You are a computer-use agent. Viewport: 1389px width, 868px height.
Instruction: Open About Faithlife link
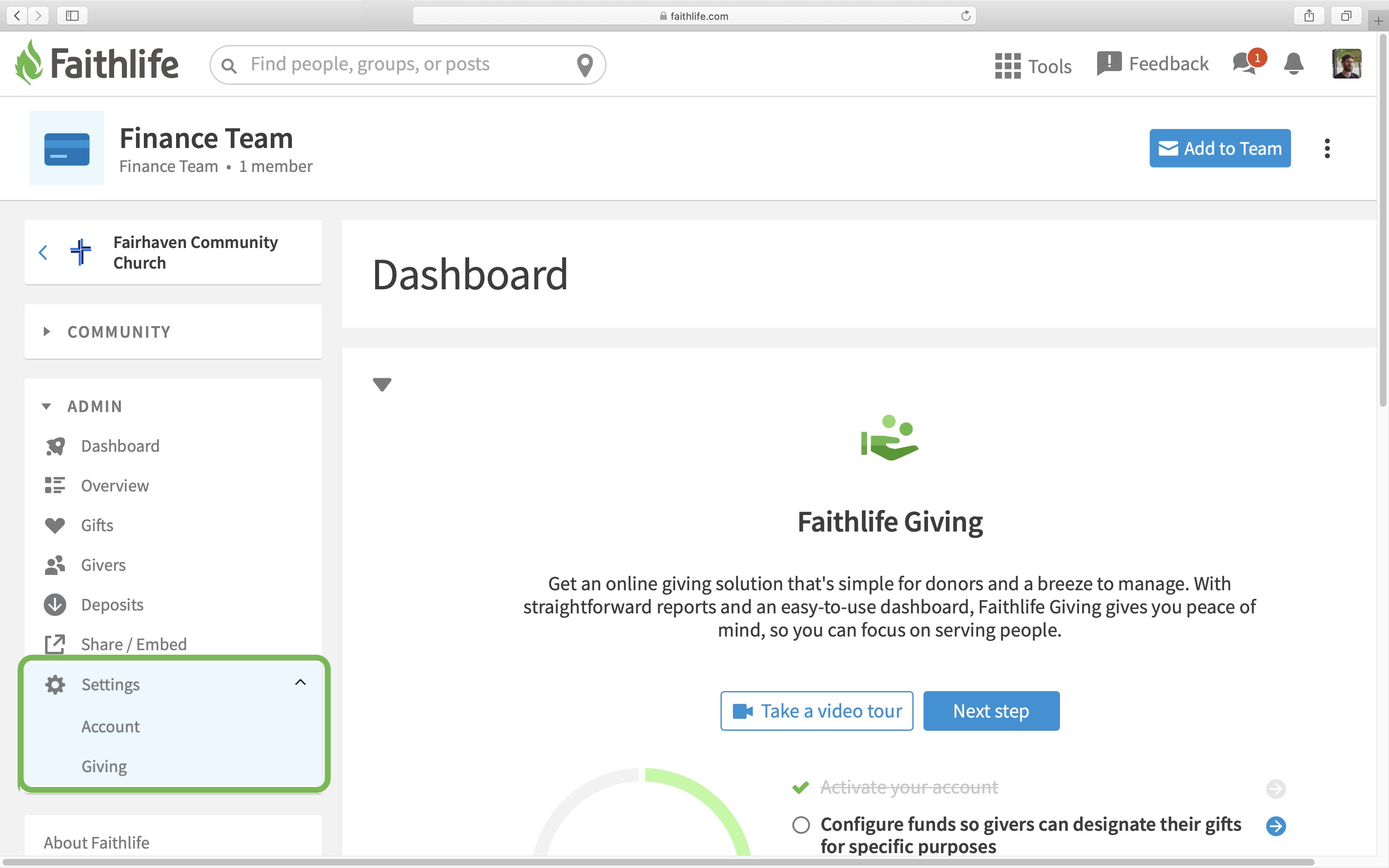(96, 843)
